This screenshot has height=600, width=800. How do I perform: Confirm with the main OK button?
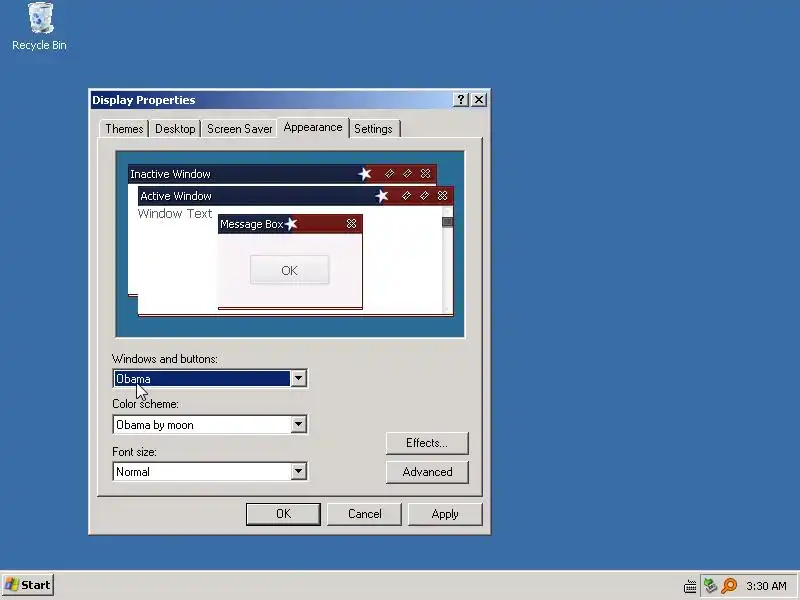point(283,514)
